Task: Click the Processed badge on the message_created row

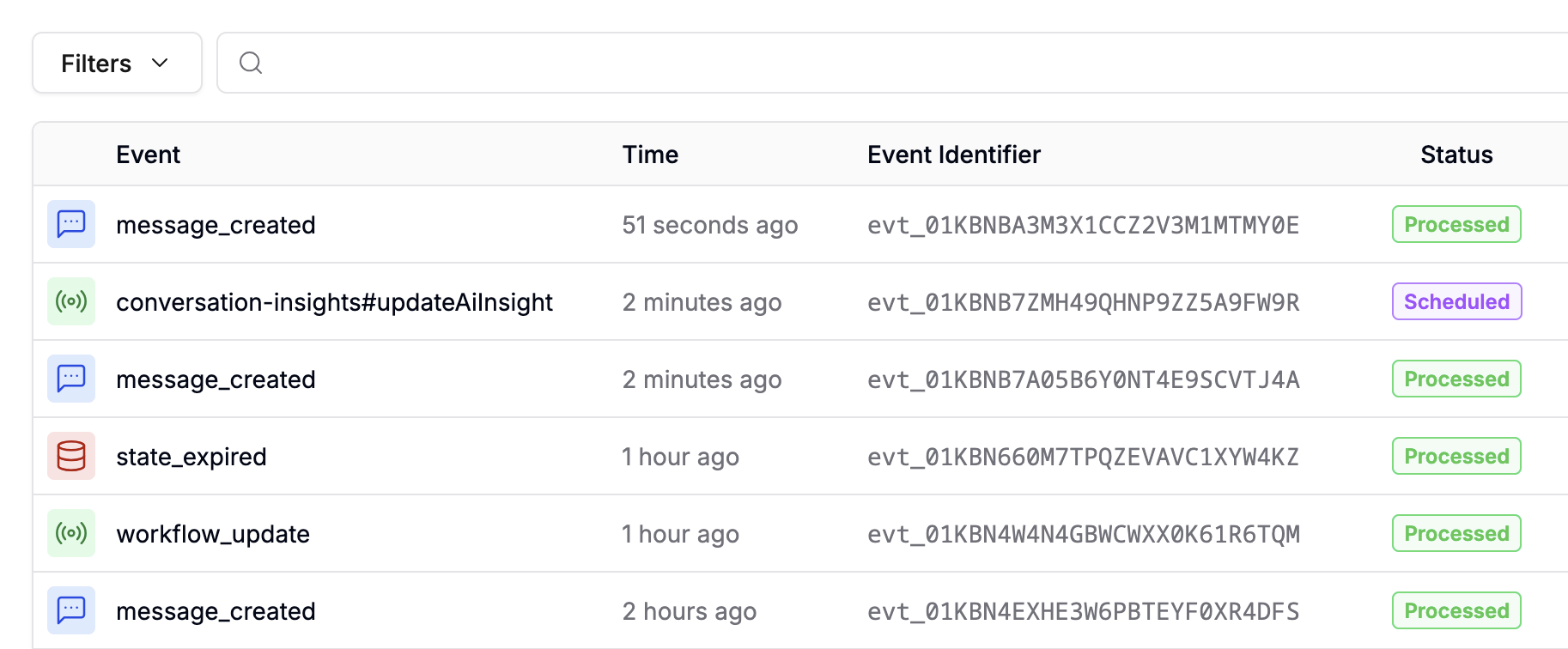Action: (1456, 224)
